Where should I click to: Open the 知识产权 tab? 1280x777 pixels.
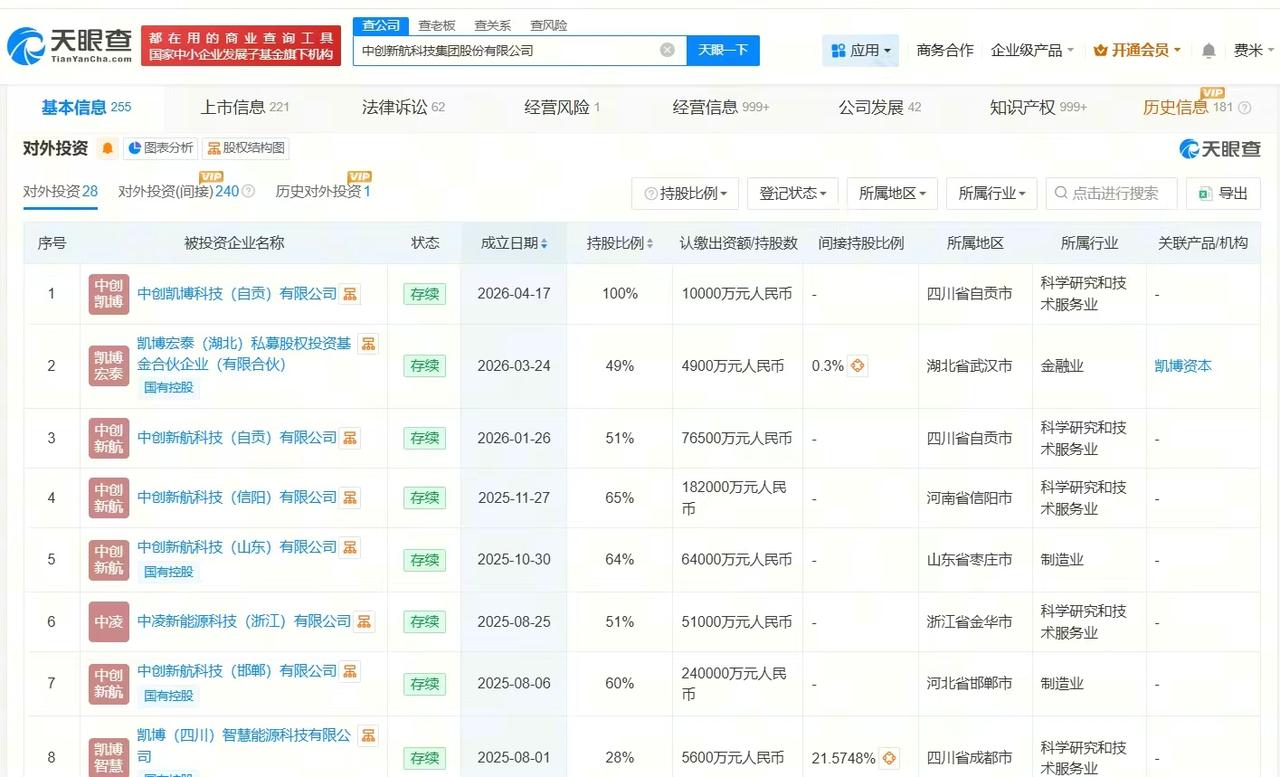point(1038,107)
